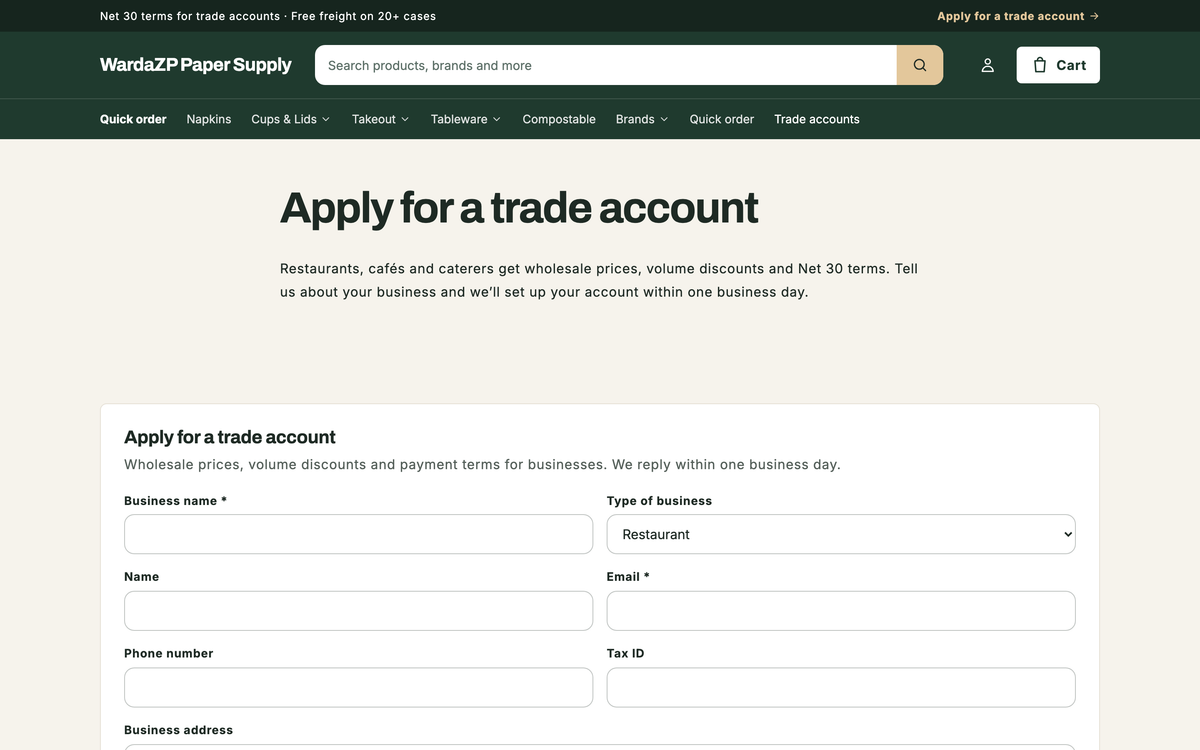
Task: Focus the Search products, brands and more field
Action: (606, 65)
